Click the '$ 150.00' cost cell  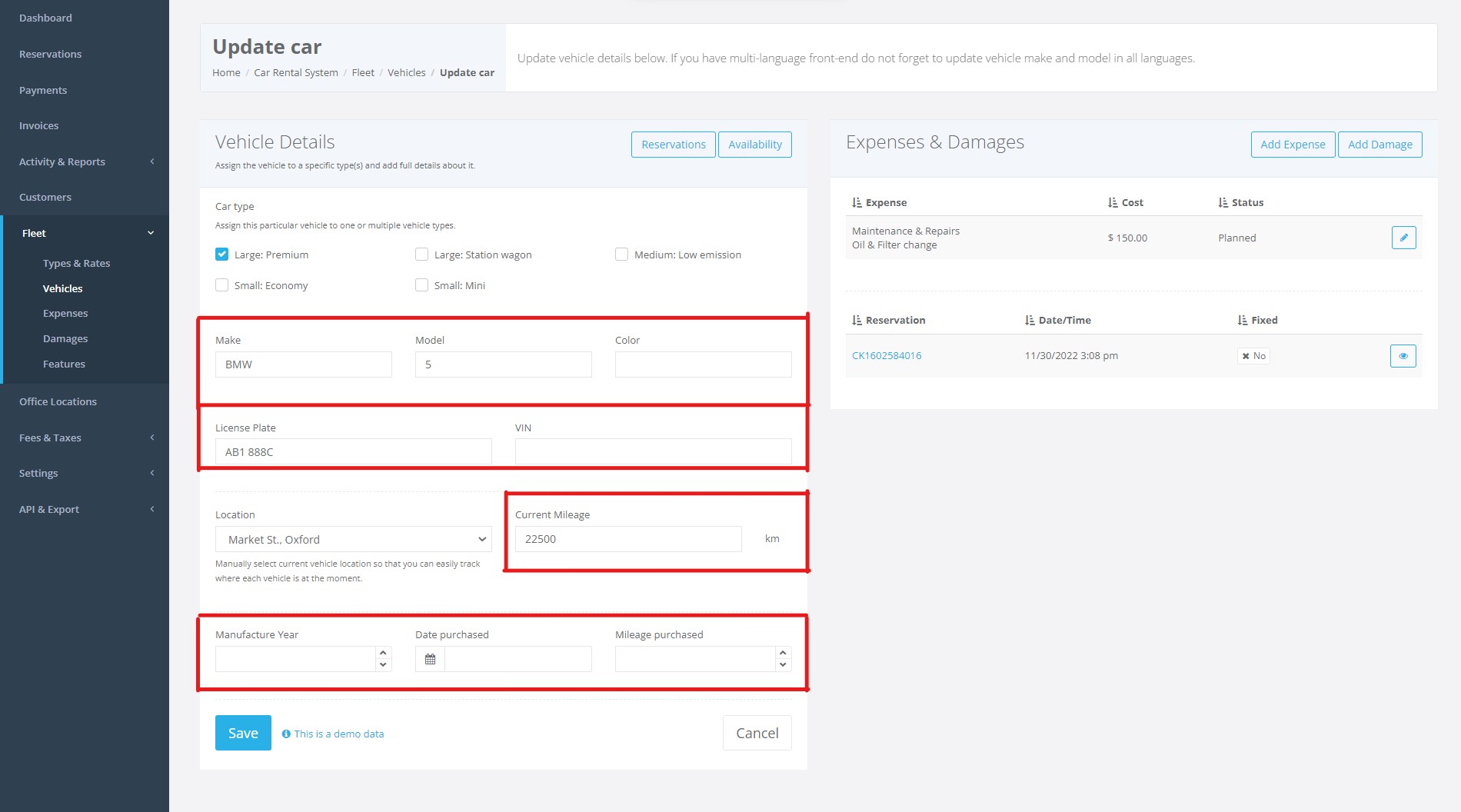pyautogui.click(x=1127, y=238)
